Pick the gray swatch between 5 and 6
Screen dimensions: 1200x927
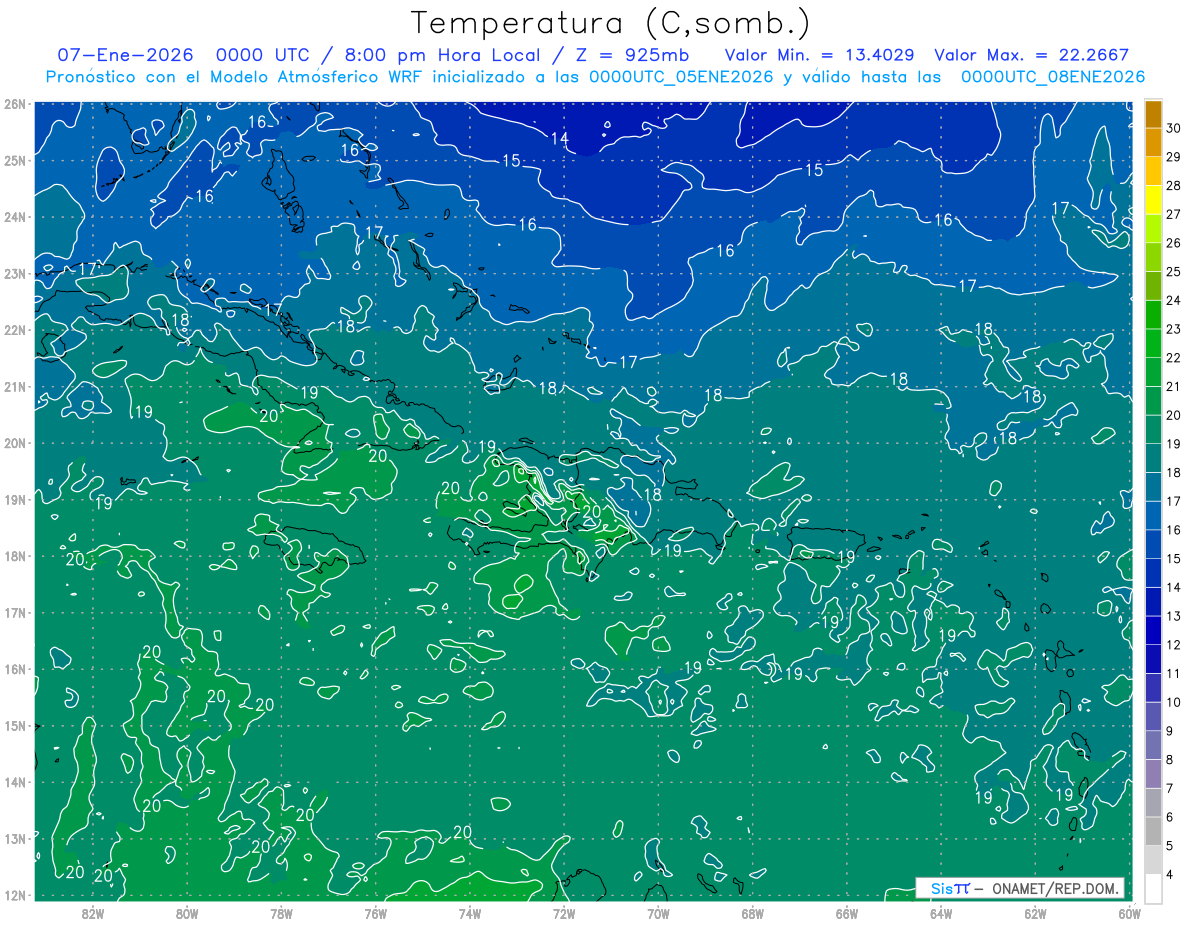[1153, 831]
